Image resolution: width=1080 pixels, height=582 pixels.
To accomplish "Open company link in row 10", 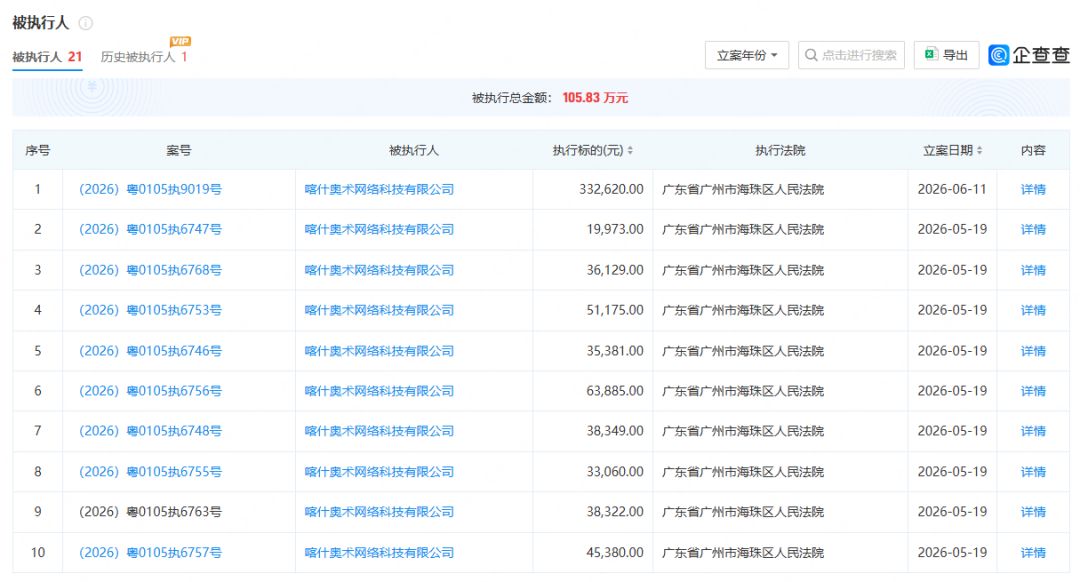I will click(380, 552).
